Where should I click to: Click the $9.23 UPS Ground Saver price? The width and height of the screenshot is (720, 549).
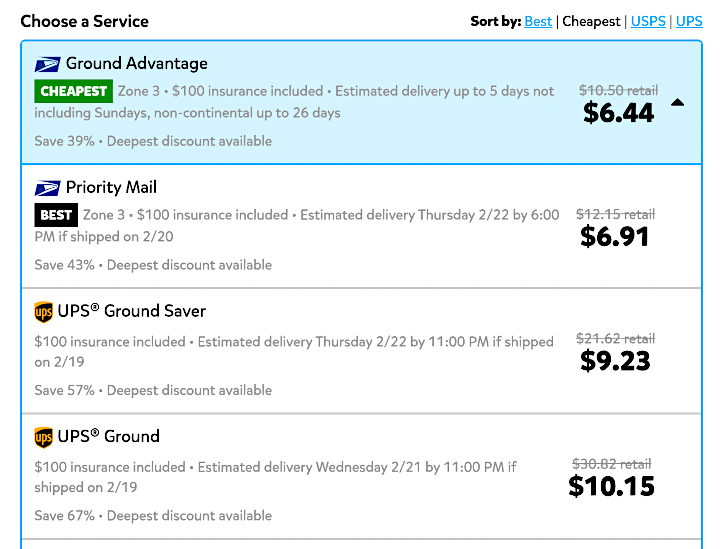point(615,361)
